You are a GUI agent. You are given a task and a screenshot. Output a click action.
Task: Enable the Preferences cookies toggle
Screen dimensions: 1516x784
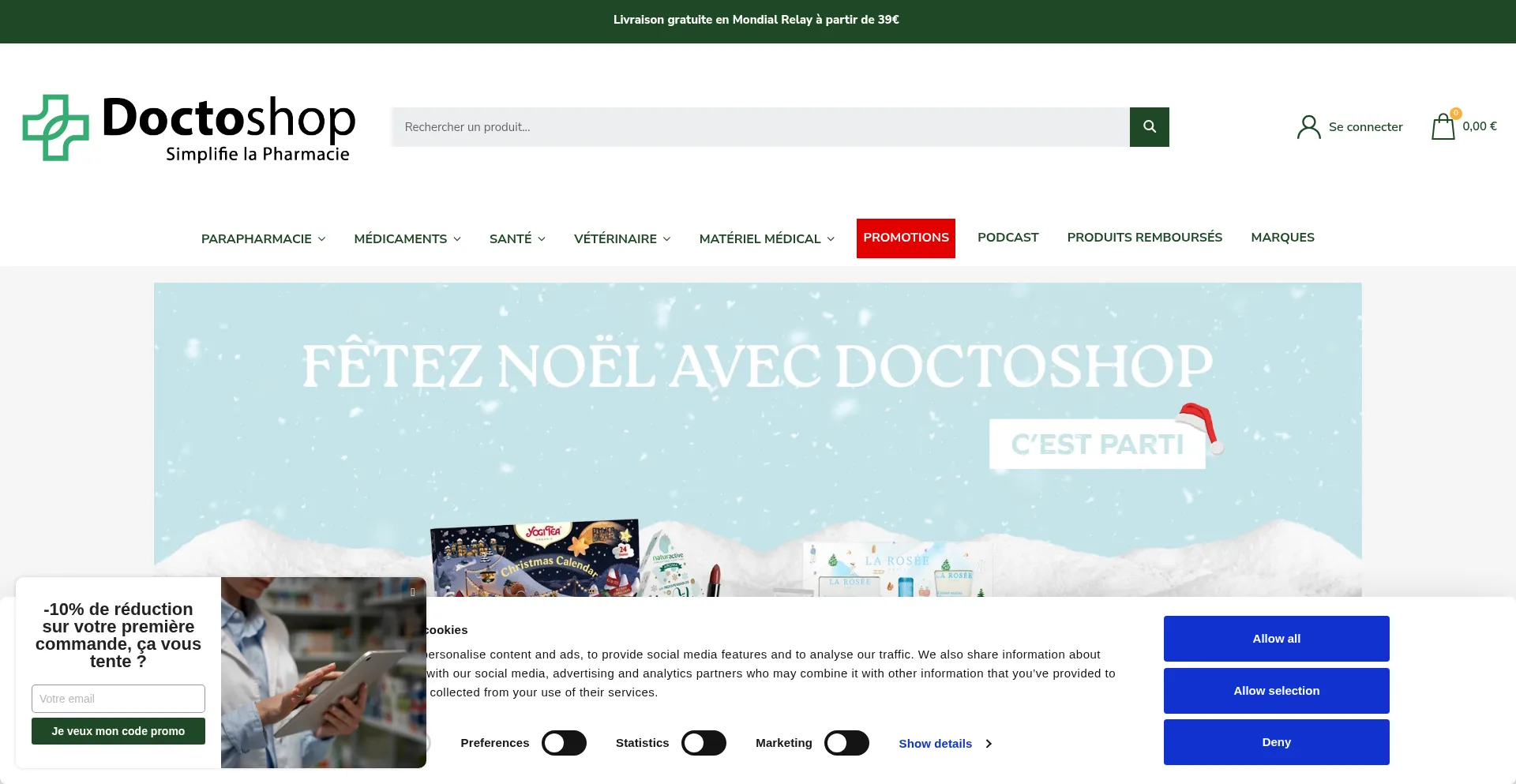(x=564, y=742)
